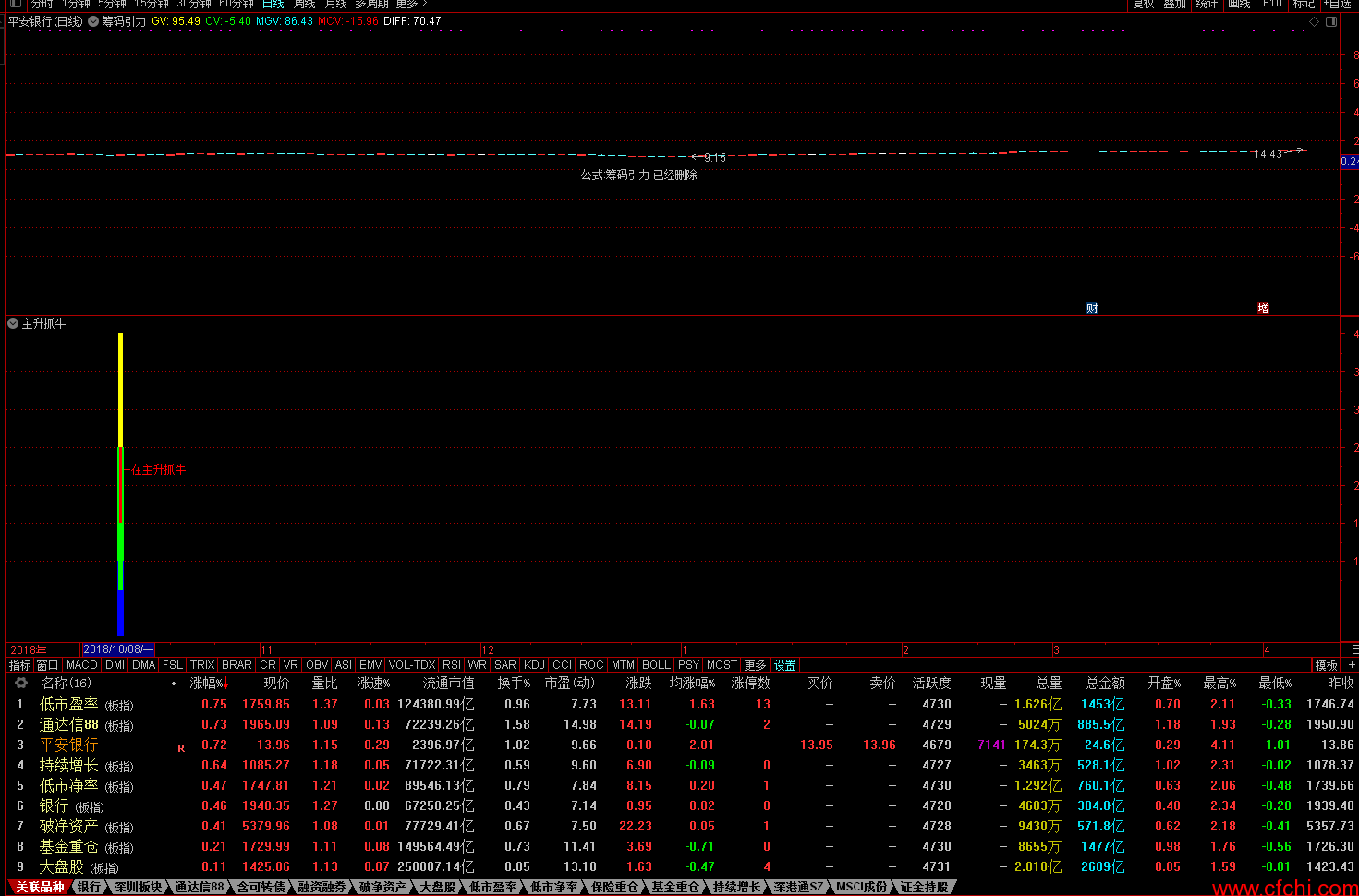Expand the 主升抓牛 indicator menu arrow

click(13, 323)
